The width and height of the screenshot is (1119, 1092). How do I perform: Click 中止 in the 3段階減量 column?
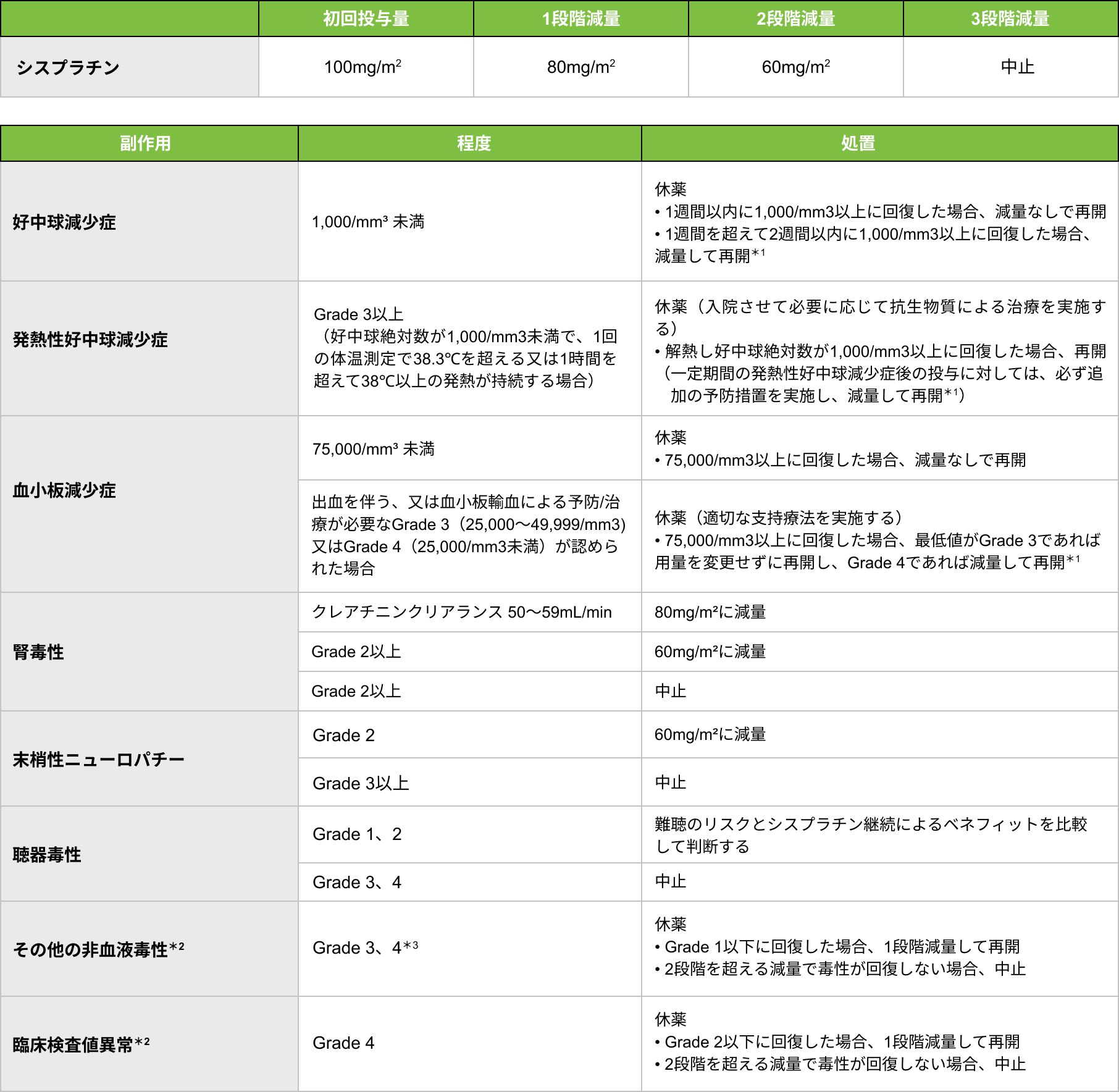1010,67
